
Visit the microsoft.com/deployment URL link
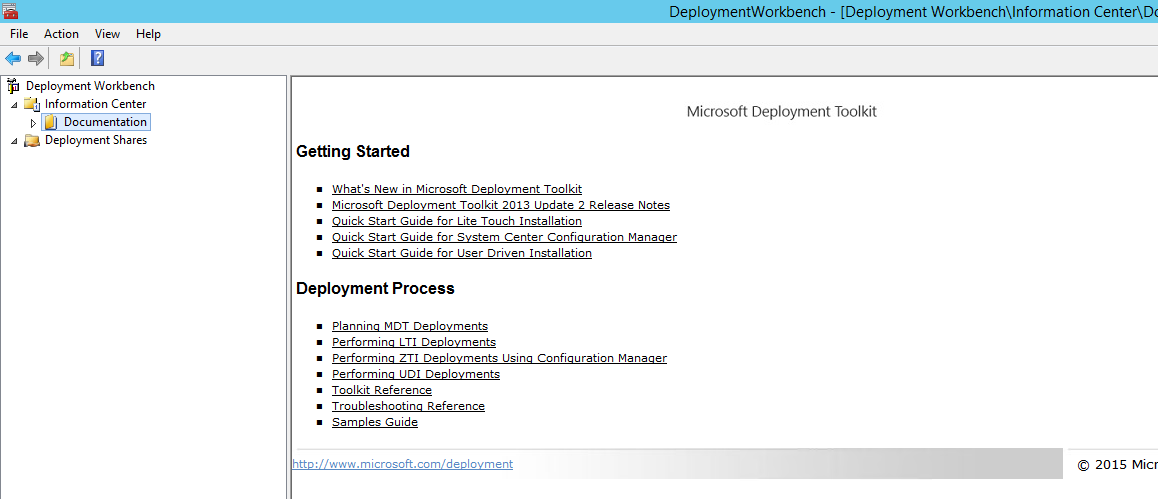pyautogui.click(x=402, y=464)
